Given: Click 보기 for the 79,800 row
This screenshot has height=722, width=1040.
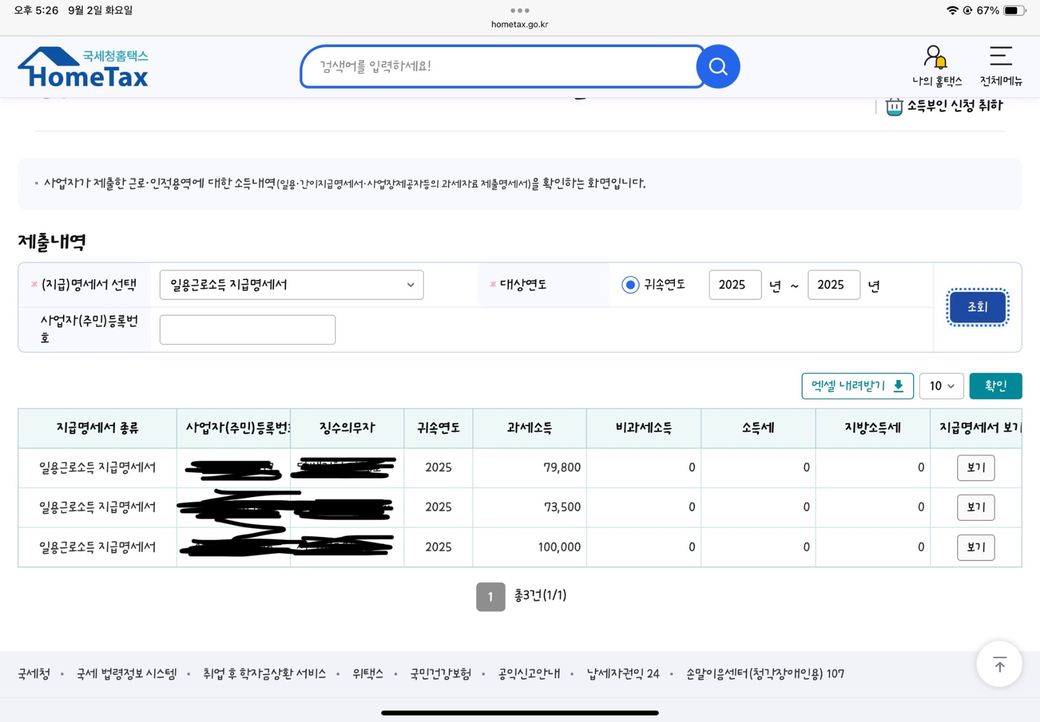Looking at the screenshot, I should (975, 467).
